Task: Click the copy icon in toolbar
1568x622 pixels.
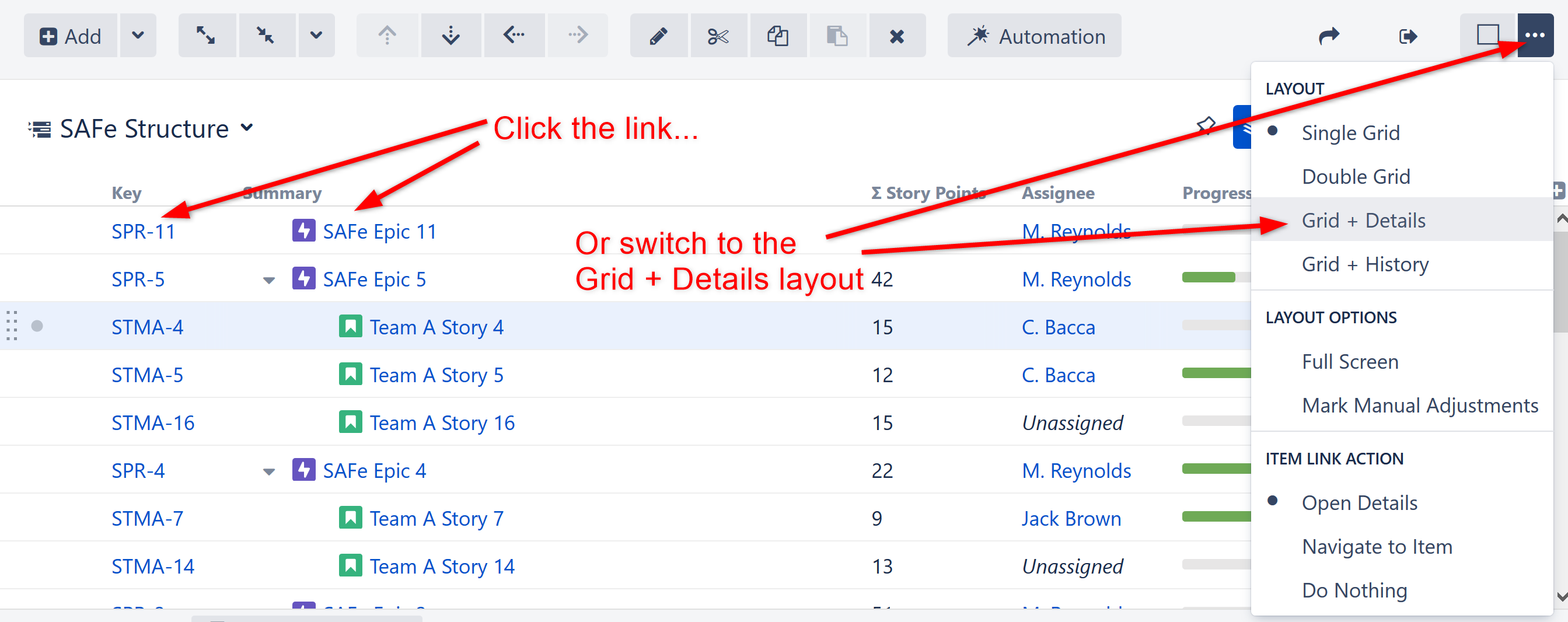Action: (777, 36)
